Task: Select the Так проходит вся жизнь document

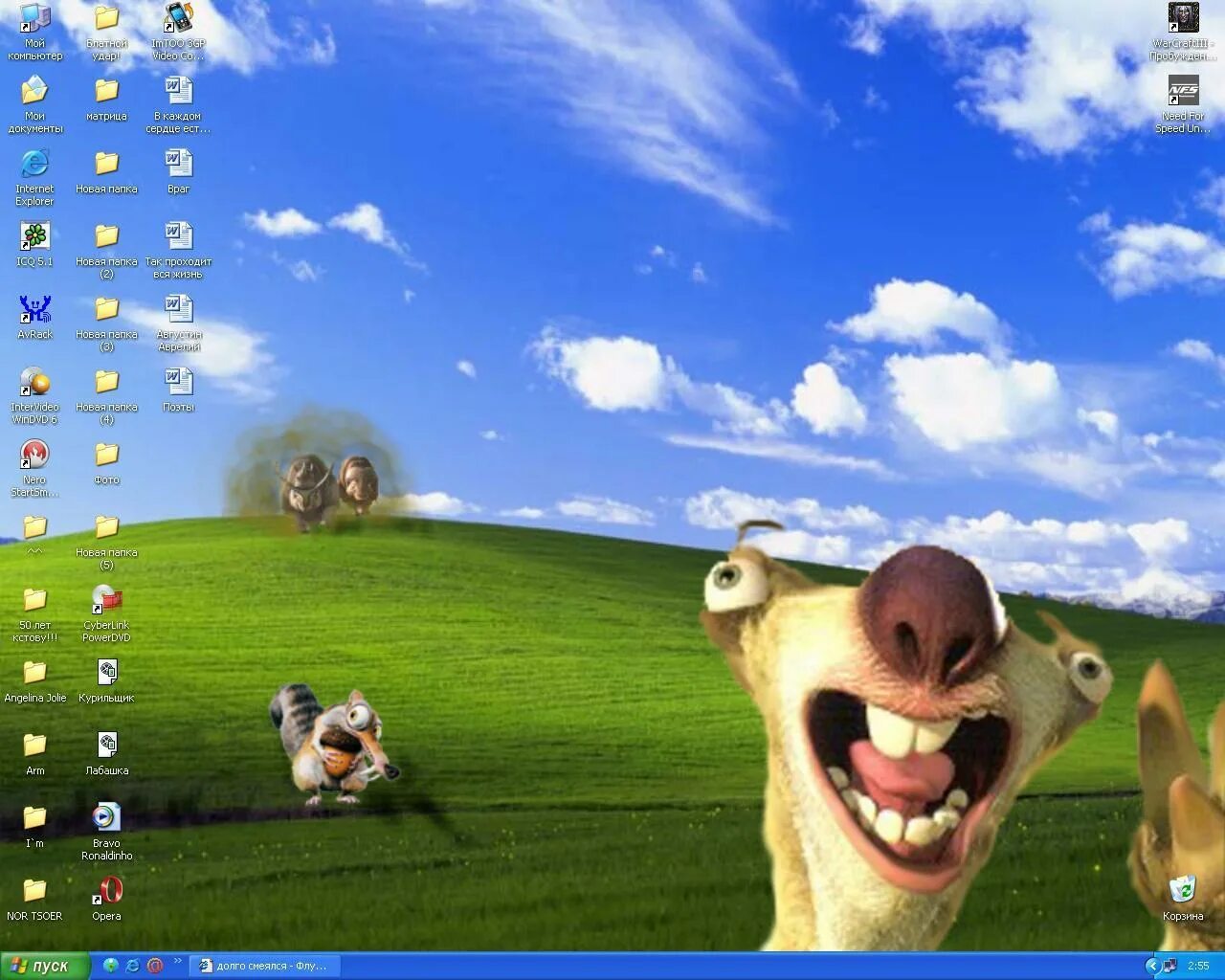Action: coord(178,250)
